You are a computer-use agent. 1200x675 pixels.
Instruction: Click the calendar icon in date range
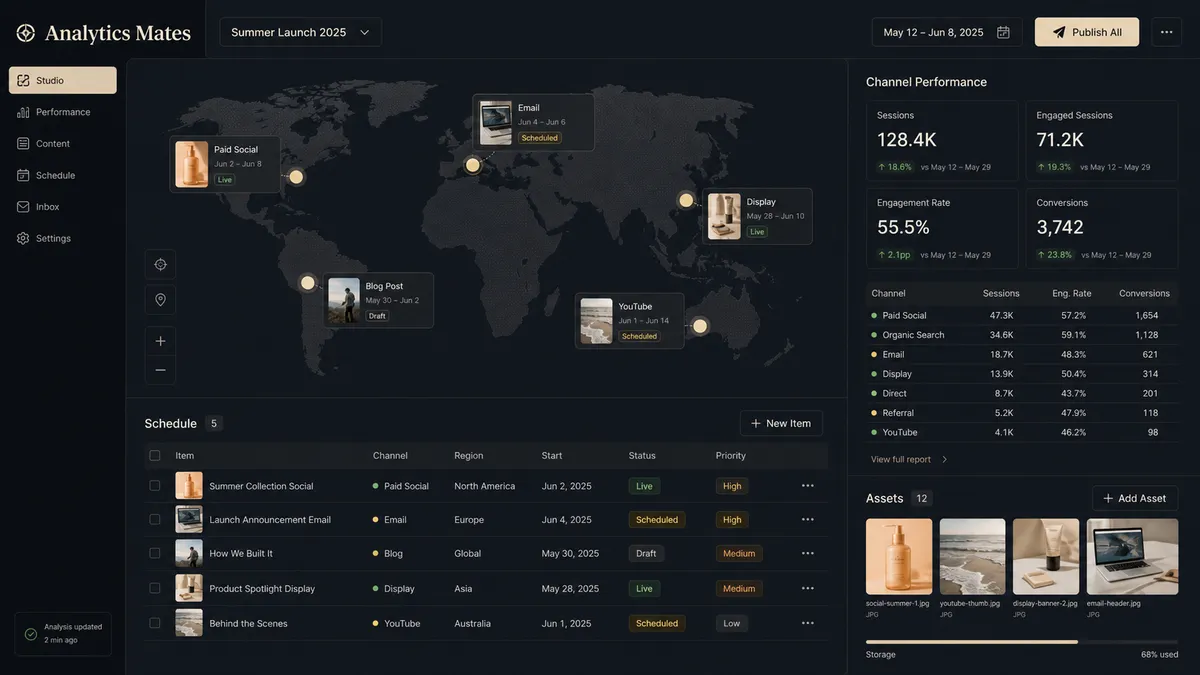pos(1003,32)
